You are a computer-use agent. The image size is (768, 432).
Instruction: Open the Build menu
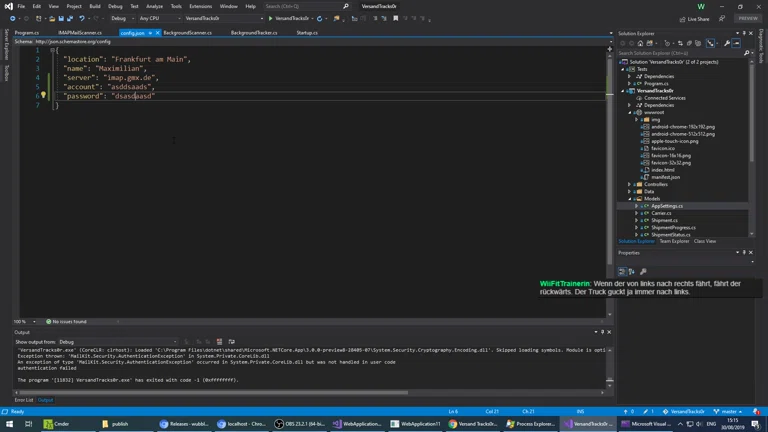pyautogui.click(x=95, y=6)
